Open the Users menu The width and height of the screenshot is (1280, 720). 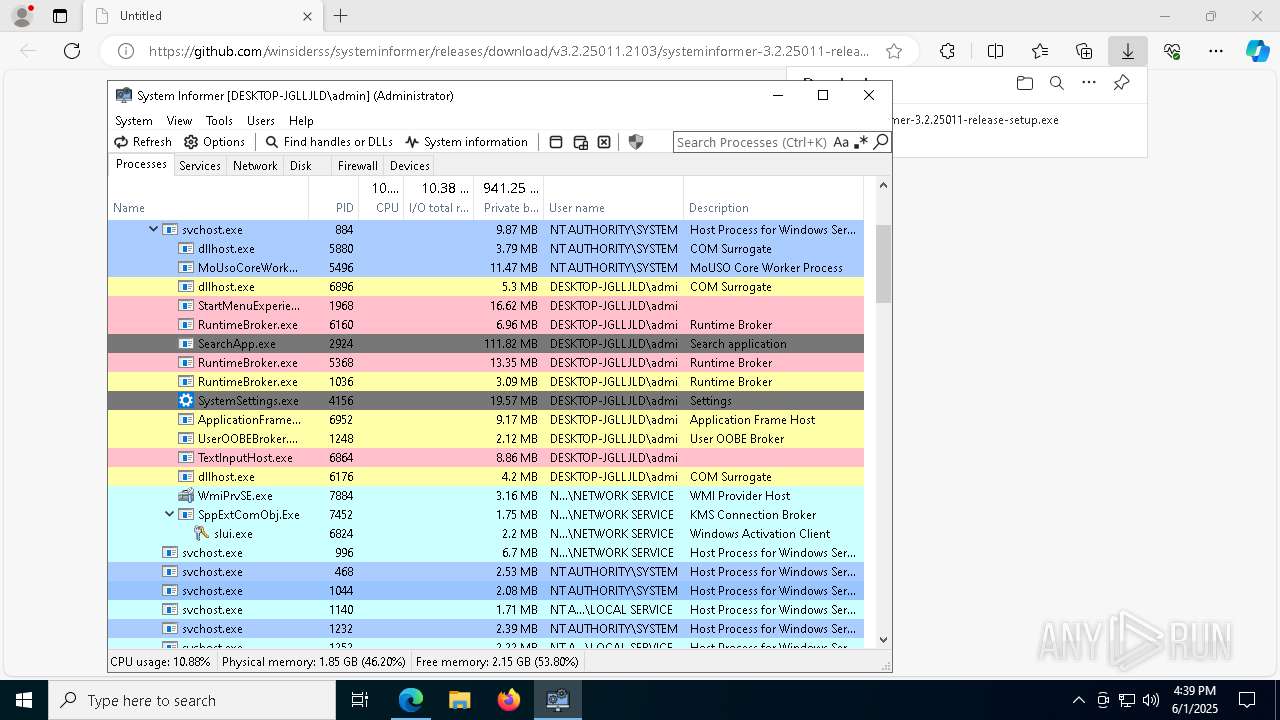261,120
